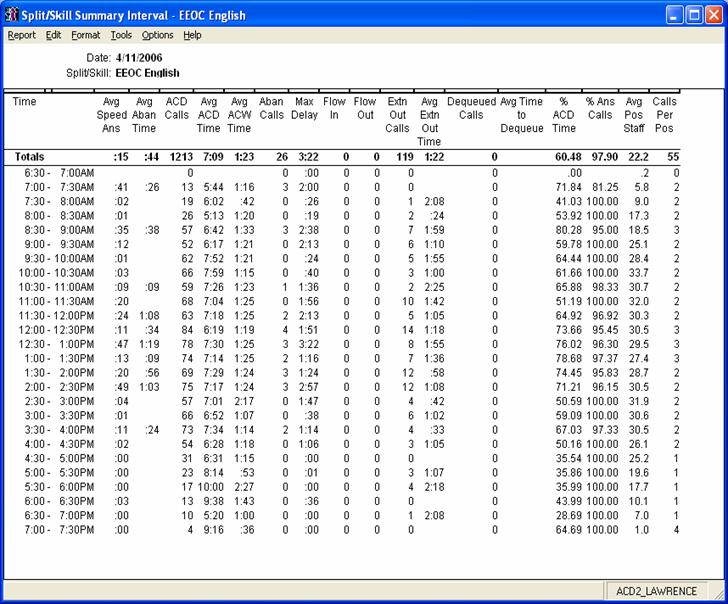Click the Max Delay column header
Image resolution: width=728 pixels, height=604 pixels.
click(304, 108)
